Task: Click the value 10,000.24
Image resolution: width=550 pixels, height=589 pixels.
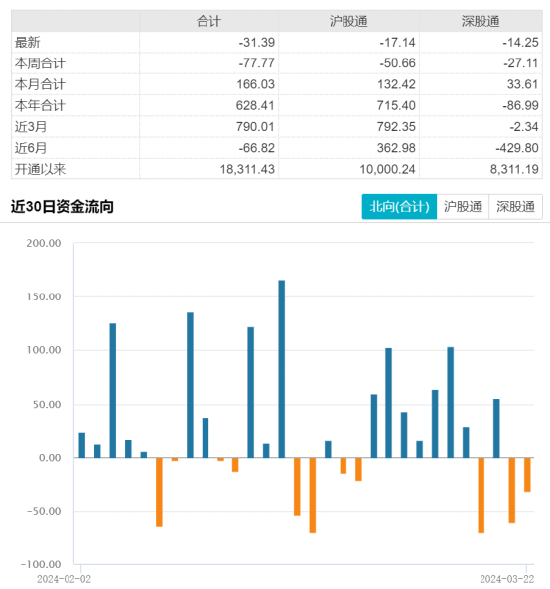Action: click(387, 169)
